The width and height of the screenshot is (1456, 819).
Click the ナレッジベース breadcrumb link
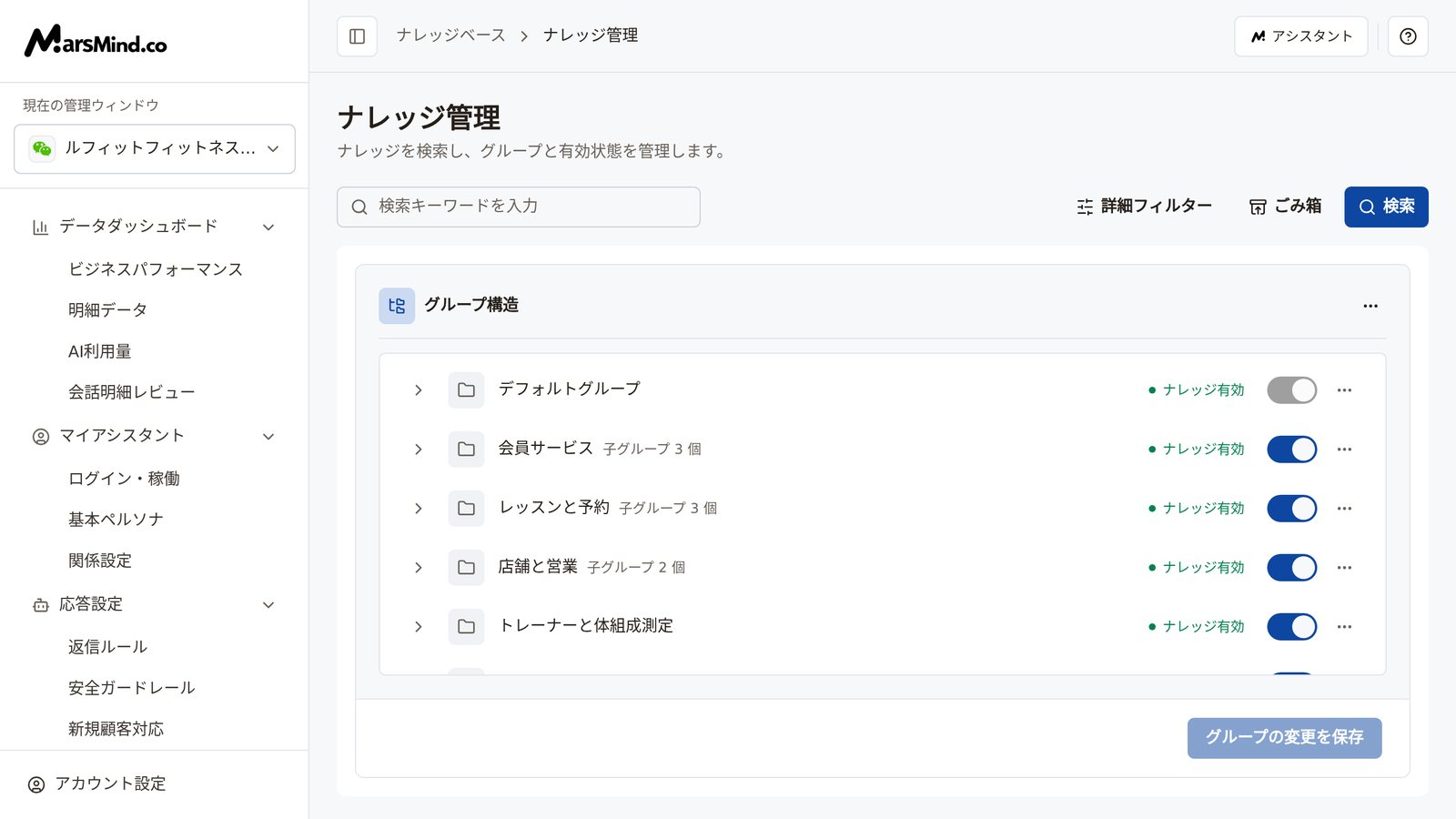coord(450,35)
